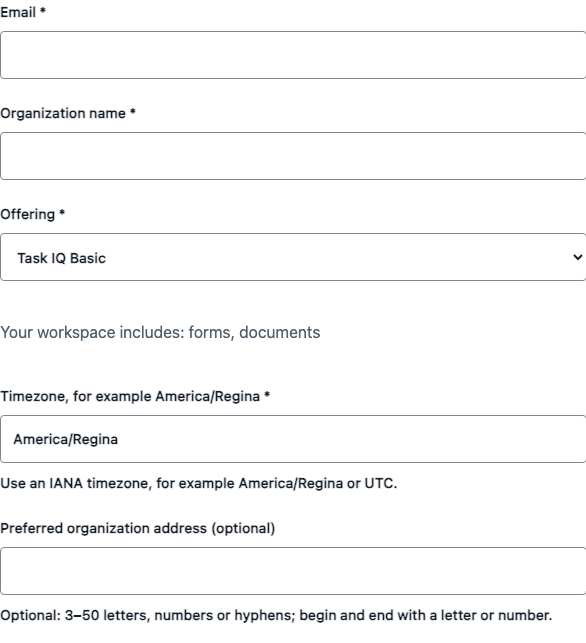This screenshot has height=643, width=586.
Task: Select the Preferred organization address field
Action: click(293, 571)
